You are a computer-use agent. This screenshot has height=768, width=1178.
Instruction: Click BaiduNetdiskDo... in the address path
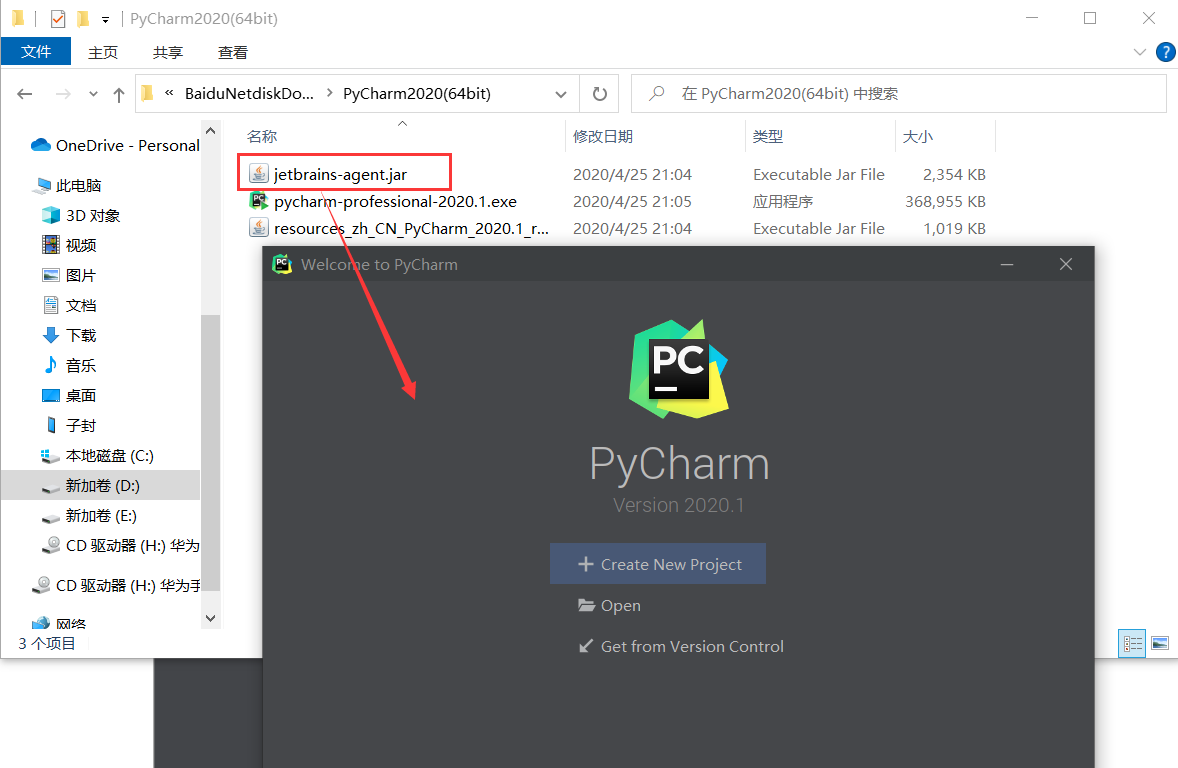pyautogui.click(x=249, y=94)
